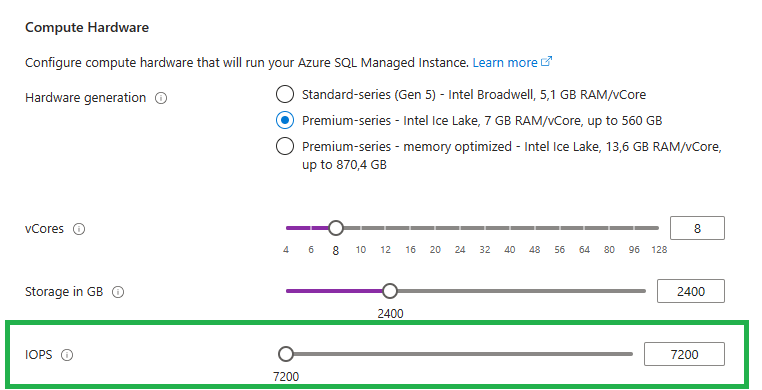Set vCores slider to 32 tick
The height and width of the screenshot is (390, 762).
(x=485, y=228)
